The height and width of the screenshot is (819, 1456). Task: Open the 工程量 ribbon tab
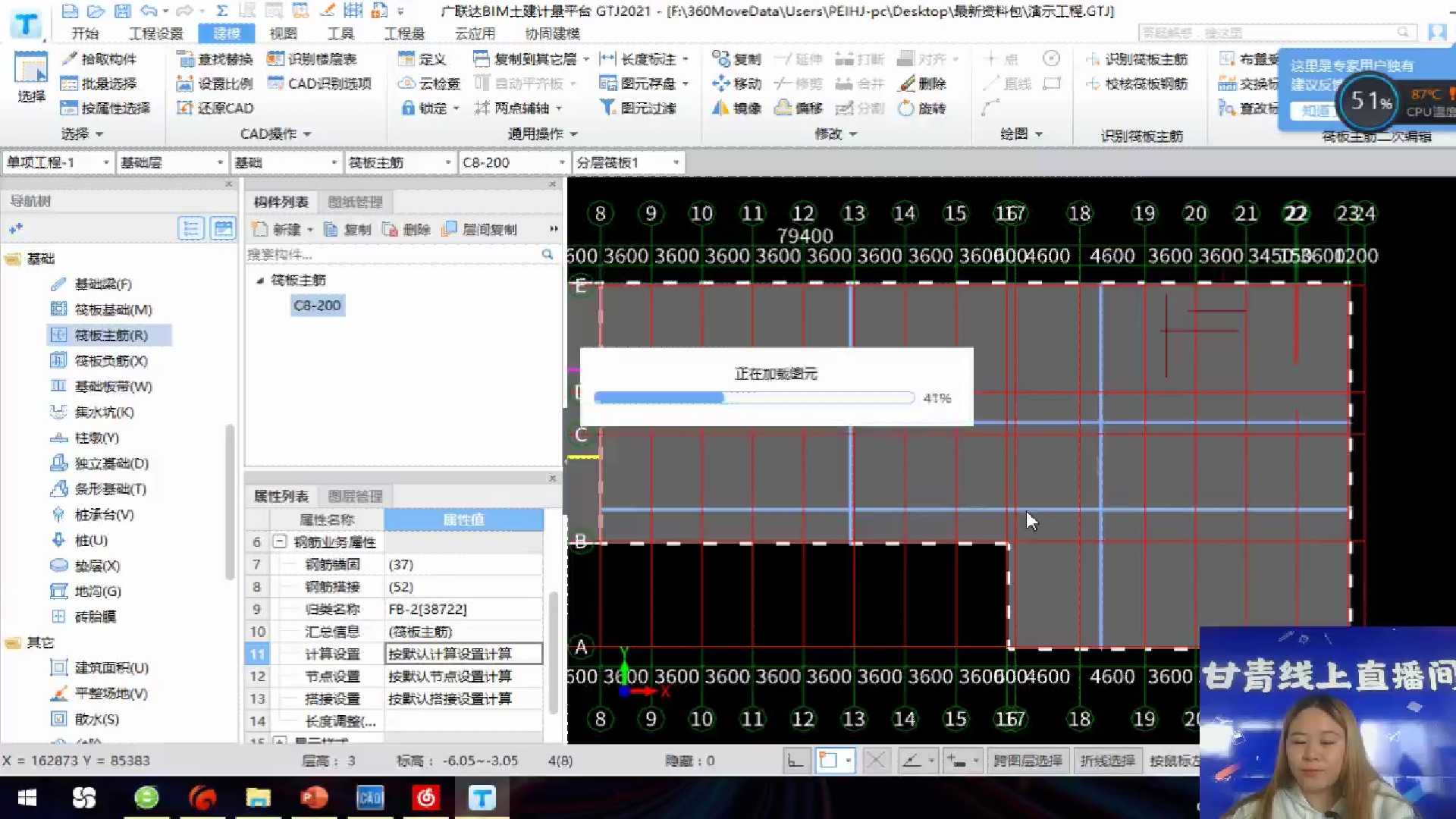[x=404, y=33]
